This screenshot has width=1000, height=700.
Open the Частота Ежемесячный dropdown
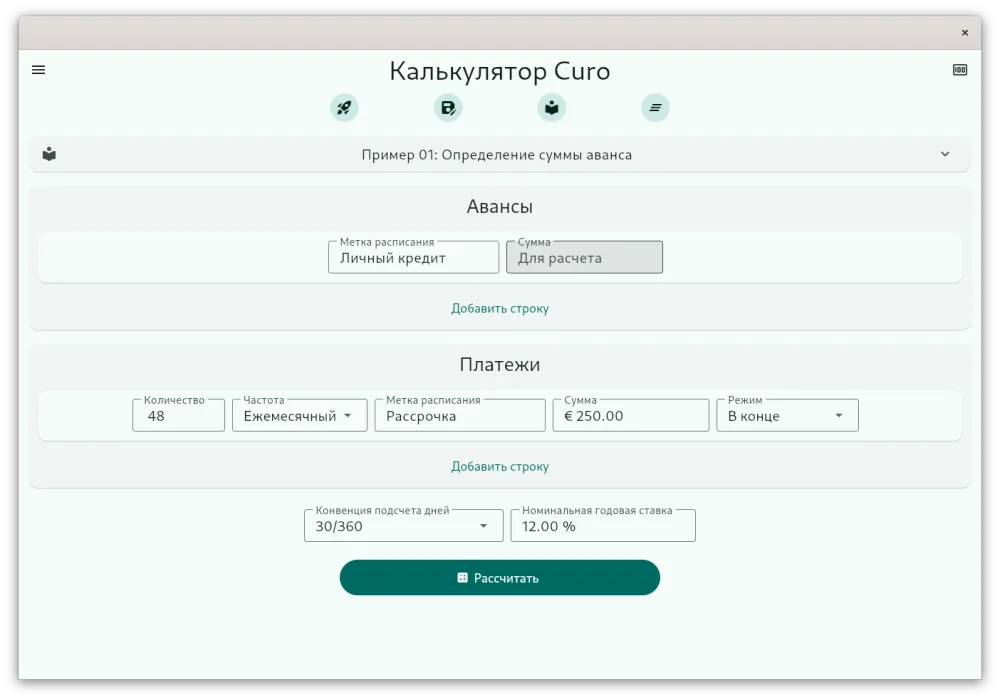(x=299, y=416)
